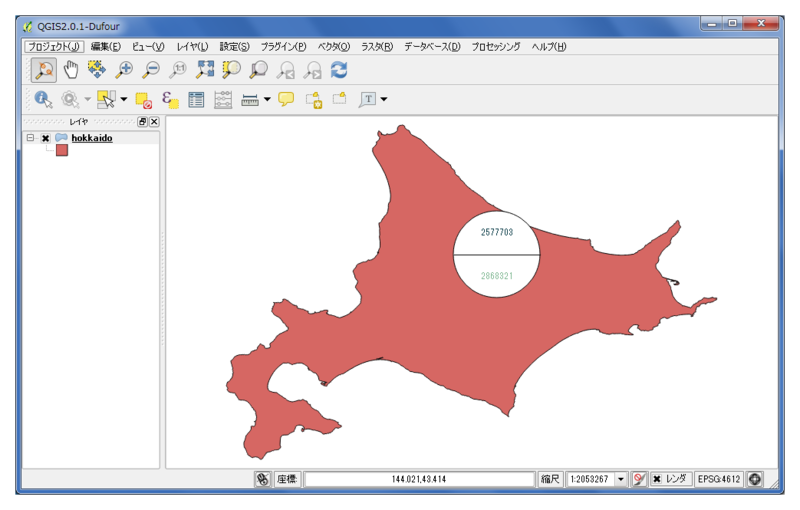Click the toggle extents and mouse position icon
The width and height of the screenshot is (800, 510).
coord(262,479)
